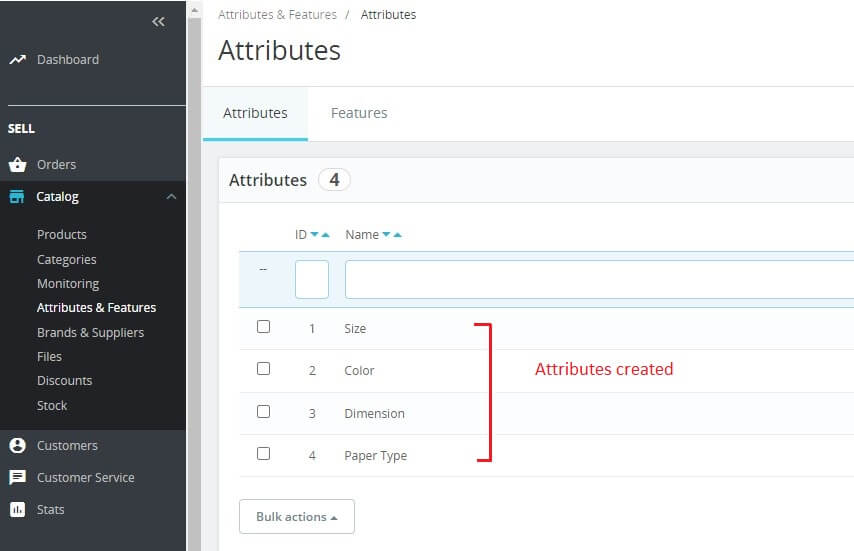
Task: Go to Categories under Catalog
Action: coord(66,260)
